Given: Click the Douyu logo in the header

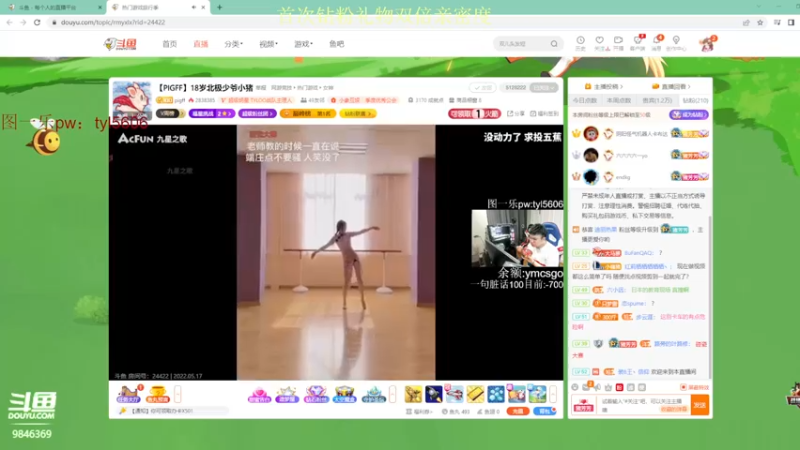Looking at the screenshot, I should 120,44.
